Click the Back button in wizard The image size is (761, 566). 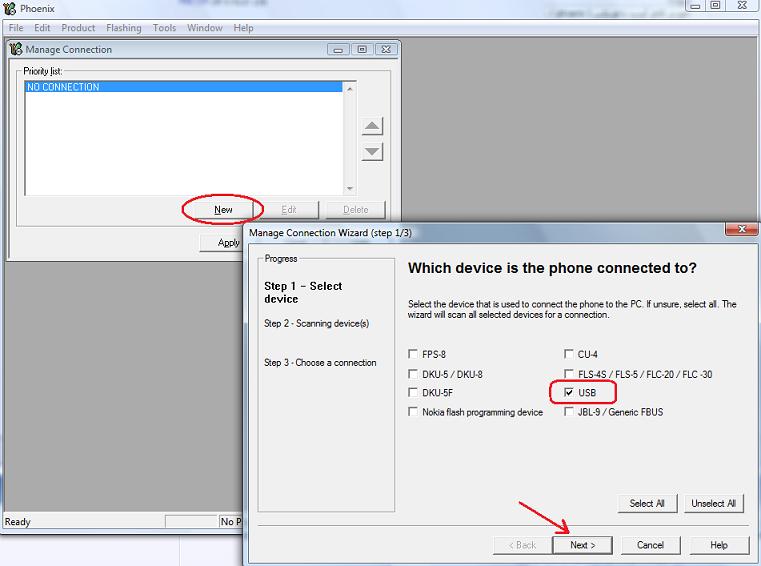522,545
